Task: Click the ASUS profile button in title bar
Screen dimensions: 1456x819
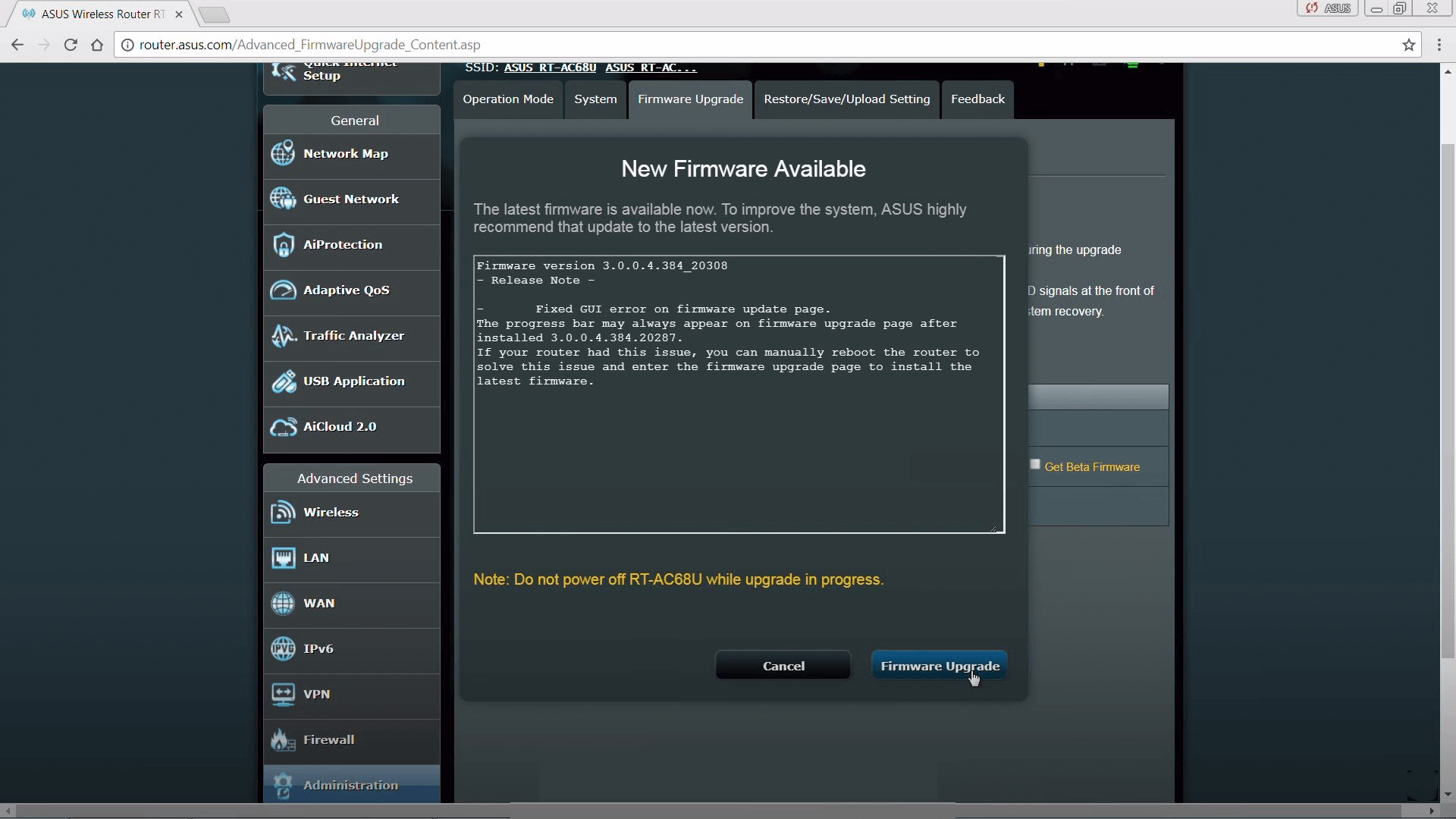Action: (x=1328, y=8)
